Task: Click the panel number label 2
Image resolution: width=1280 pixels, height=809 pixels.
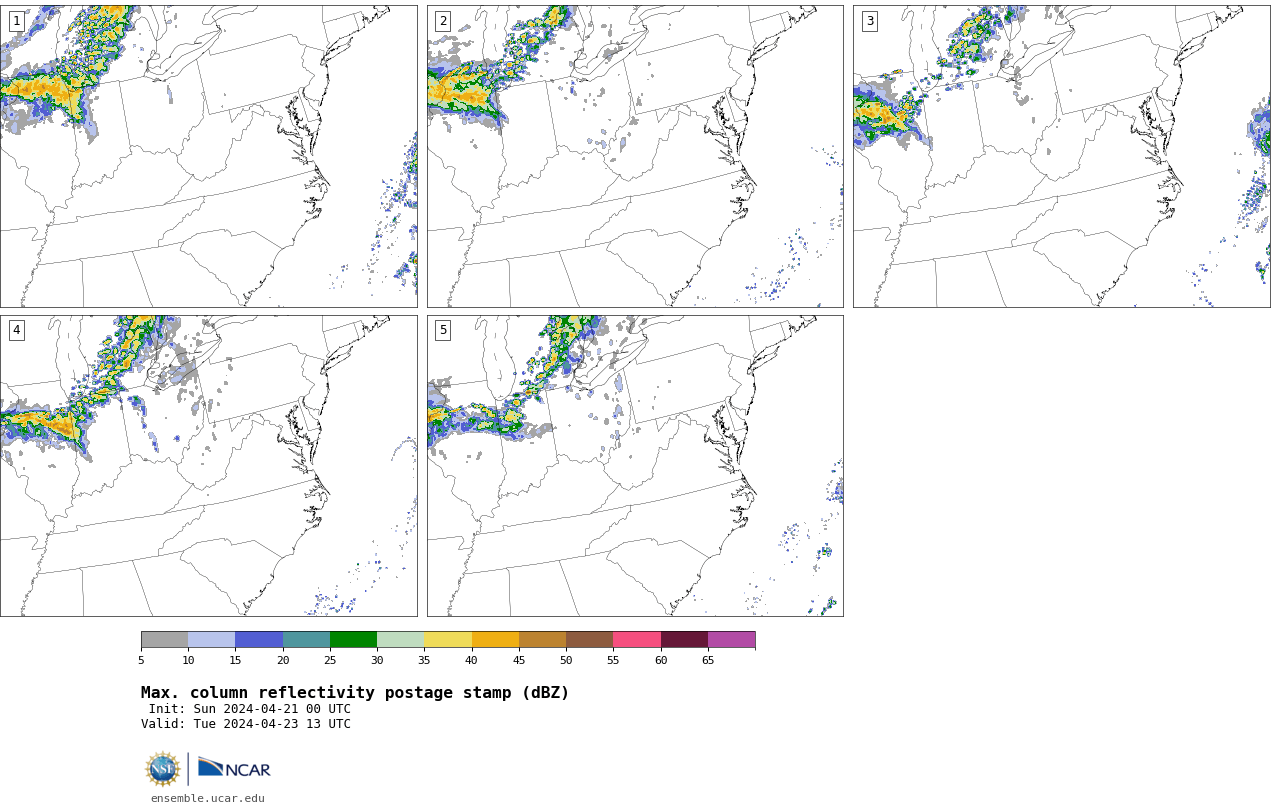Action: pos(443,21)
